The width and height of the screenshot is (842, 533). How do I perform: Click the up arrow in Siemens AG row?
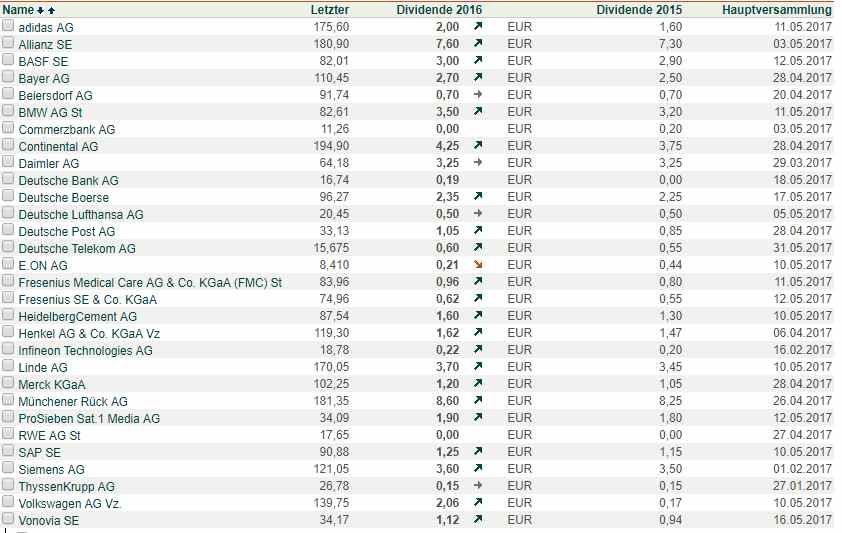click(x=478, y=469)
